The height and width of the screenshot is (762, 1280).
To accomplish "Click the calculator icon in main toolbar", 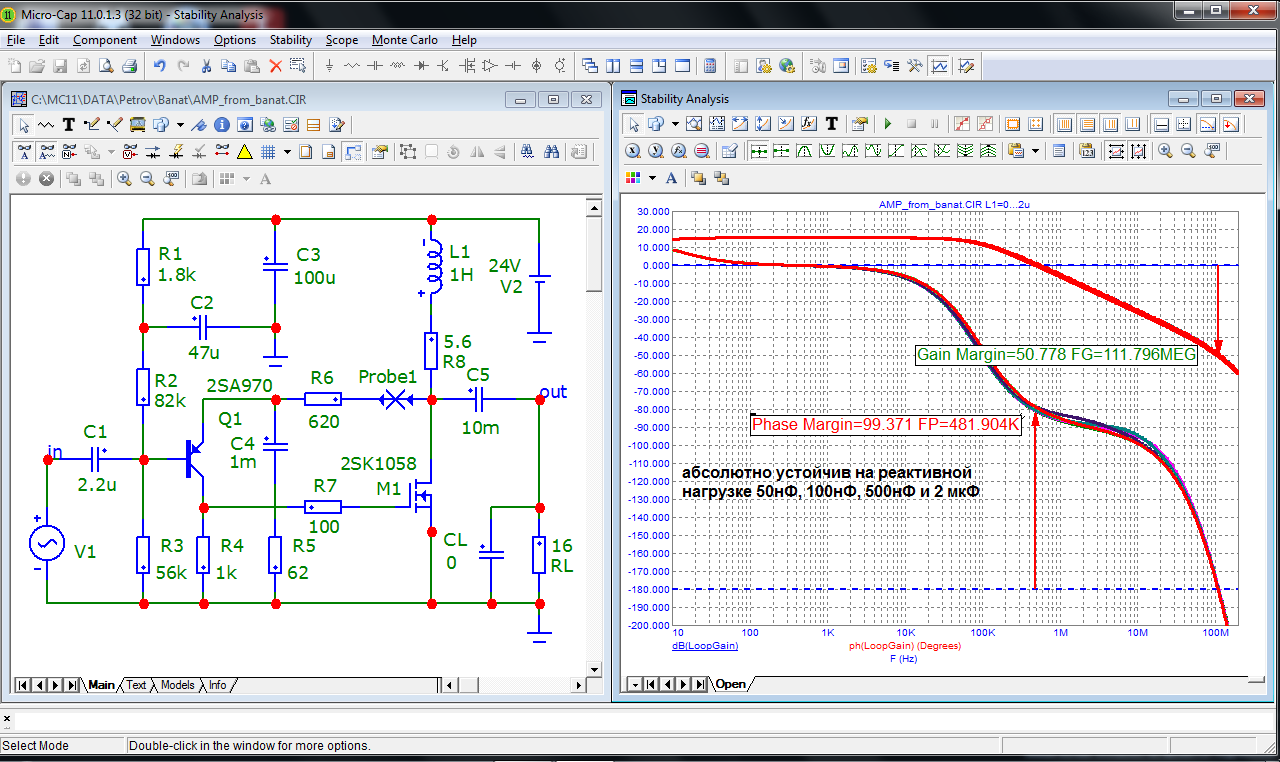I will [x=710, y=66].
